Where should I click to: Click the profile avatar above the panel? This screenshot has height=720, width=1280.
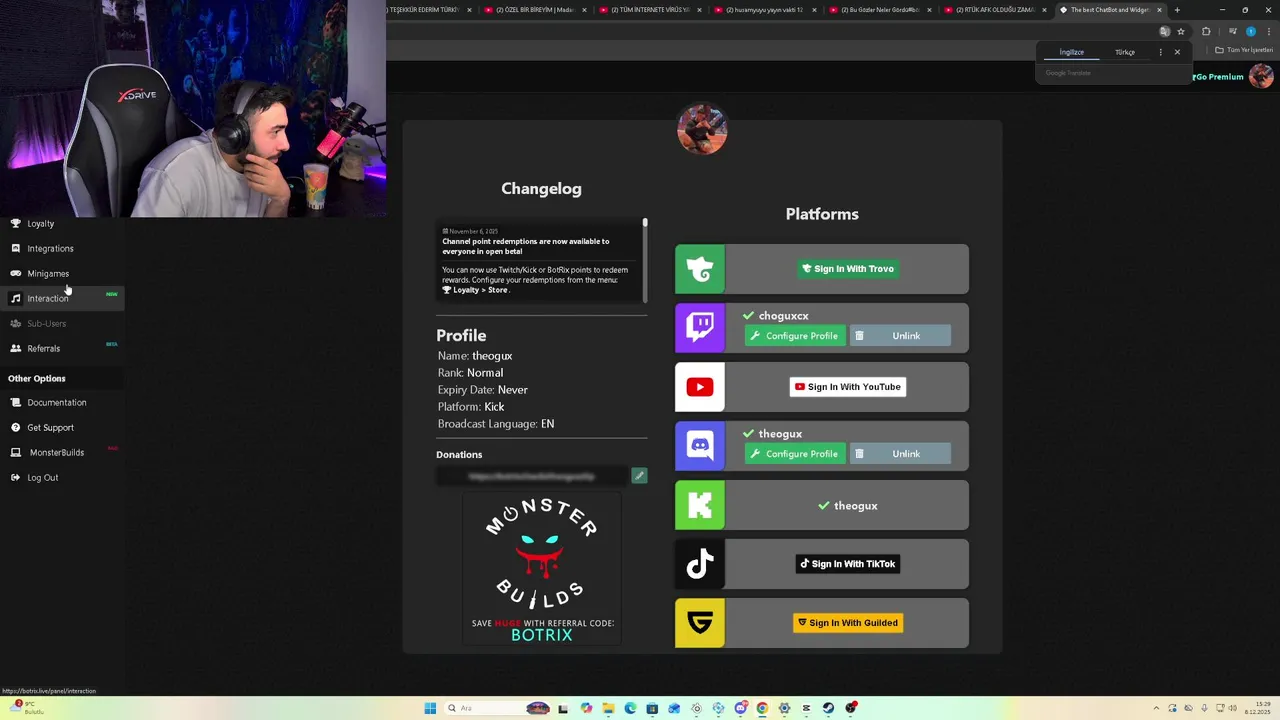coord(702,129)
